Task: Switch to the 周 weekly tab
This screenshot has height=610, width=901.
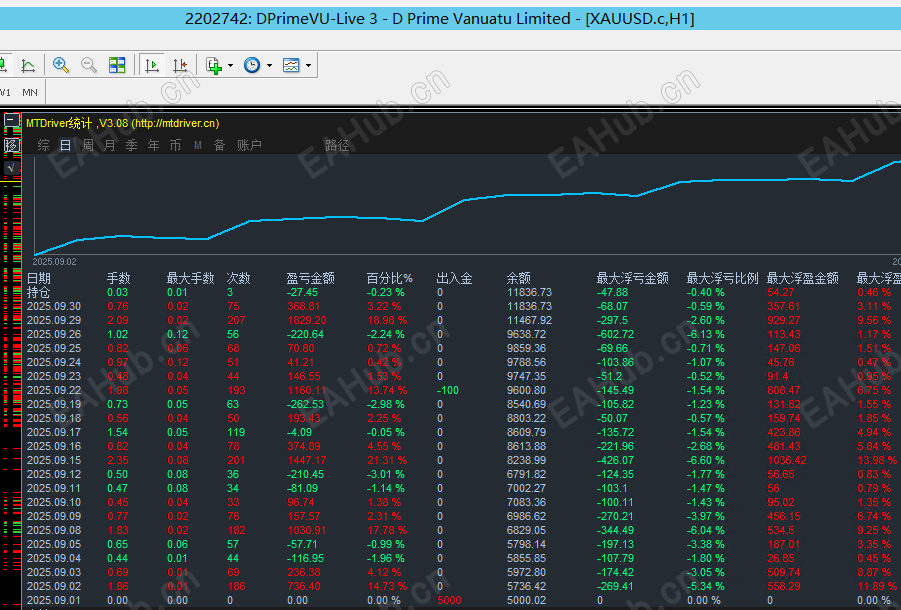Action: [87, 145]
